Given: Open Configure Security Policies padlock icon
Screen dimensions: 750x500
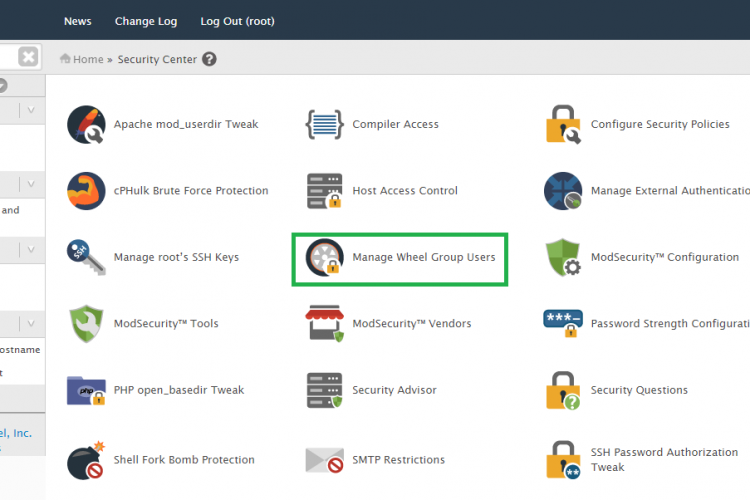Looking at the screenshot, I should click(563, 124).
